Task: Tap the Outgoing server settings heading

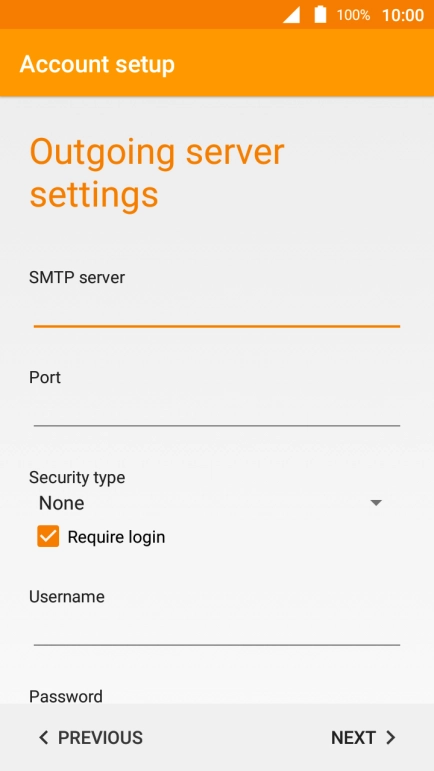Action: [157, 174]
